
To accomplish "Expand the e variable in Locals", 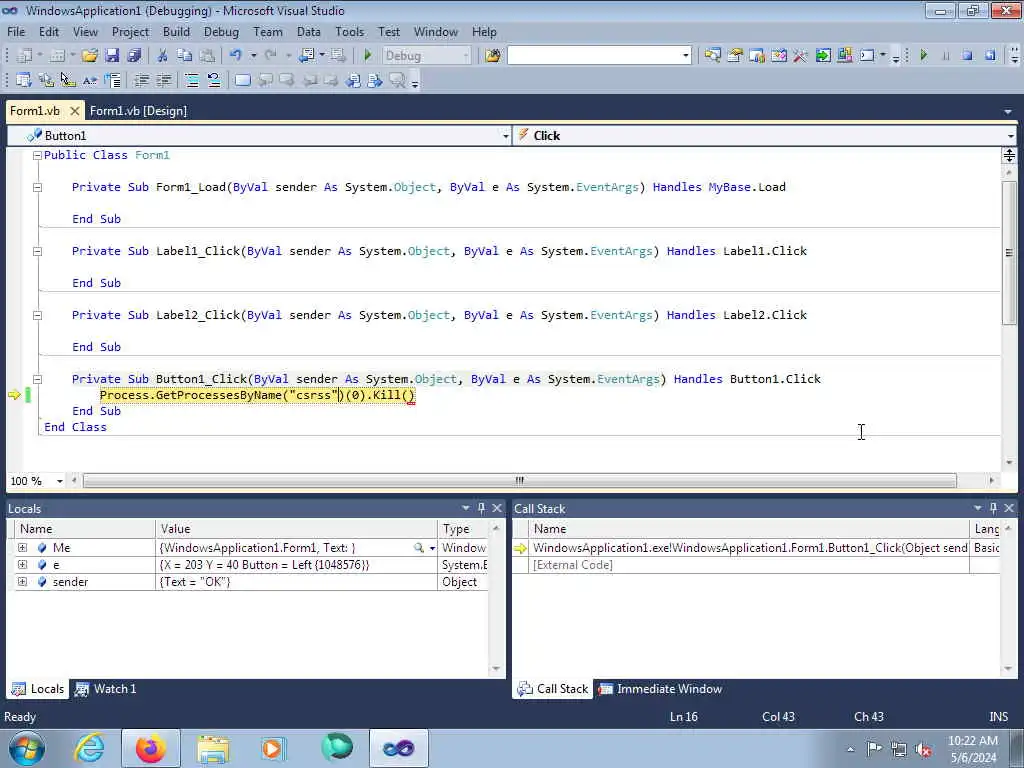I will tap(22, 565).
